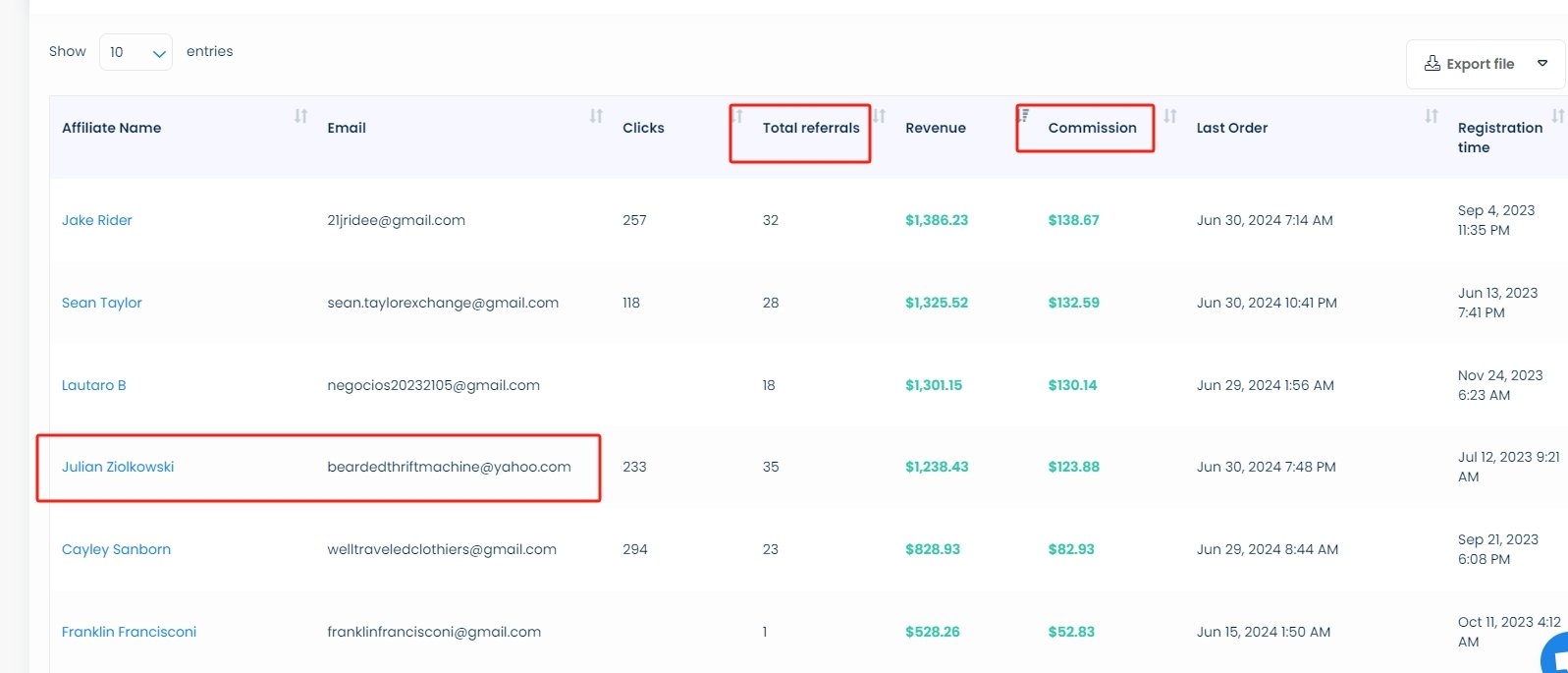Open Sean Taylor affiliate link
Image resolution: width=1568 pixels, height=673 pixels.
(101, 303)
